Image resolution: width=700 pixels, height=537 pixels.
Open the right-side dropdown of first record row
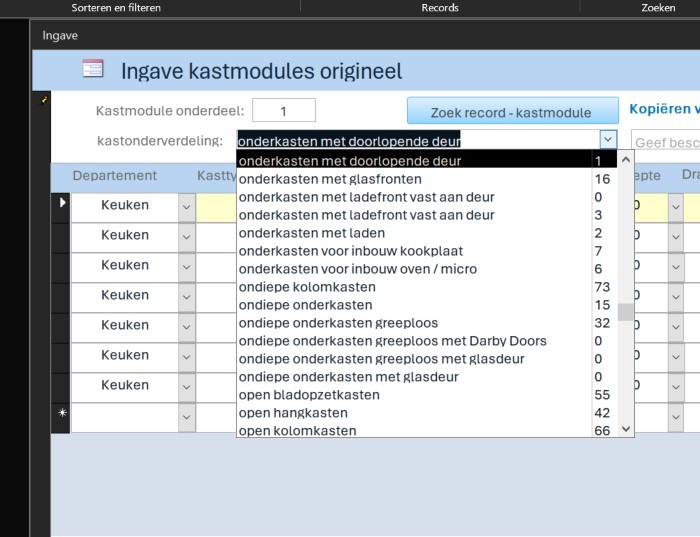coord(675,207)
